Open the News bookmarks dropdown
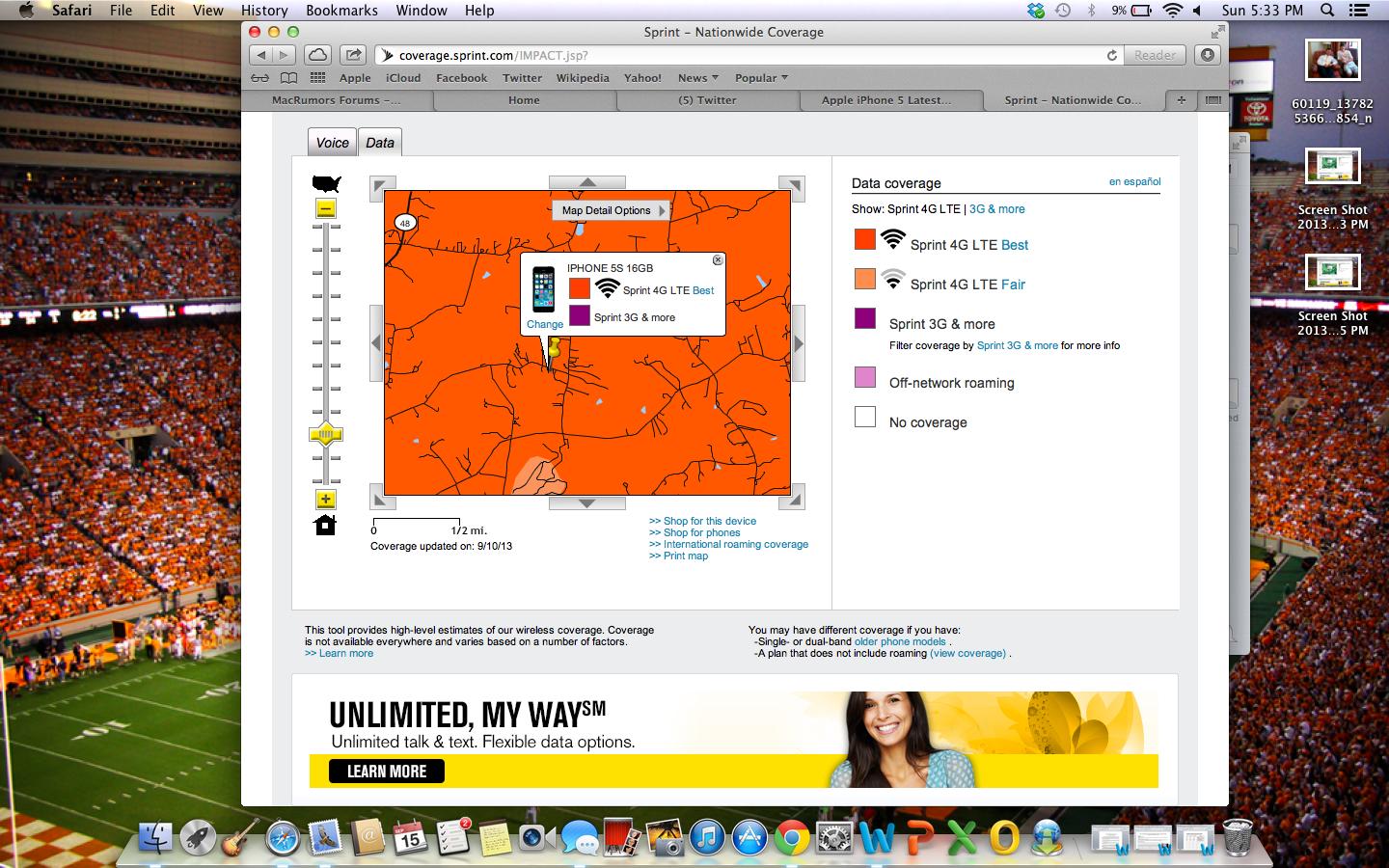The width and height of the screenshot is (1389, 868). 698,78
